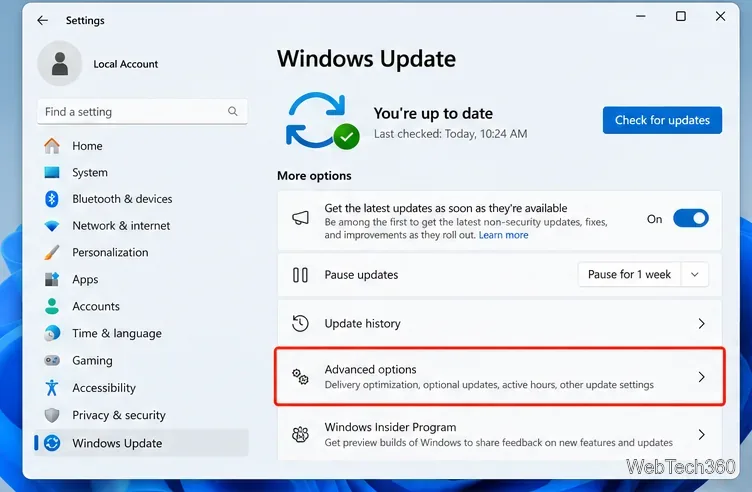Click the Last checked: Today, 10:24 AM text
This screenshot has width=752, height=492.
(x=450, y=134)
